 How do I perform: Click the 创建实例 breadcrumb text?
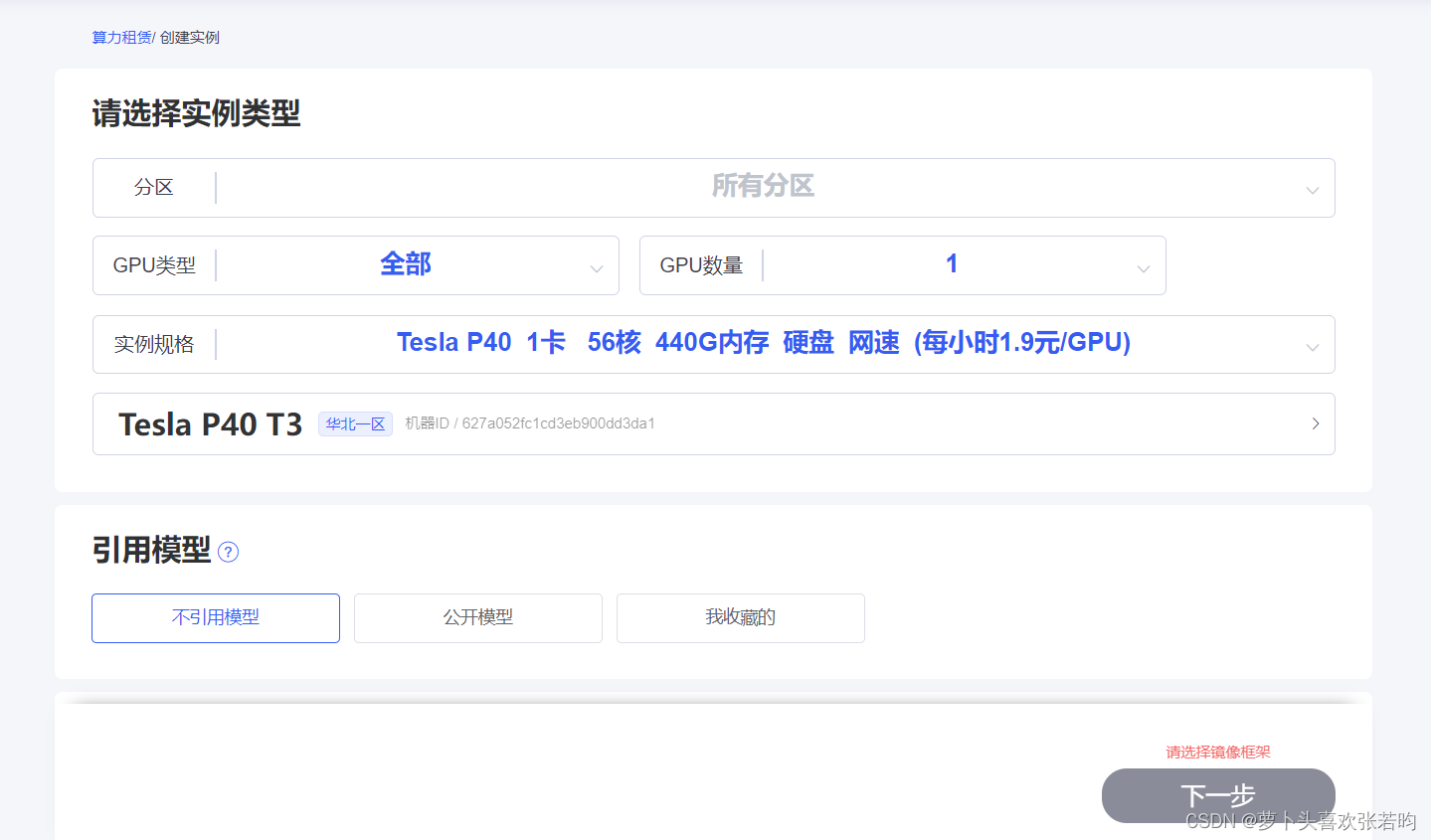click(190, 38)
